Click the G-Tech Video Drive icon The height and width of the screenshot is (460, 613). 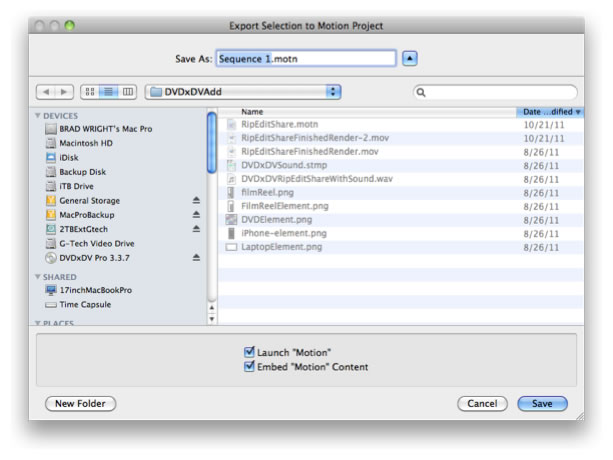tap(51, 243)
